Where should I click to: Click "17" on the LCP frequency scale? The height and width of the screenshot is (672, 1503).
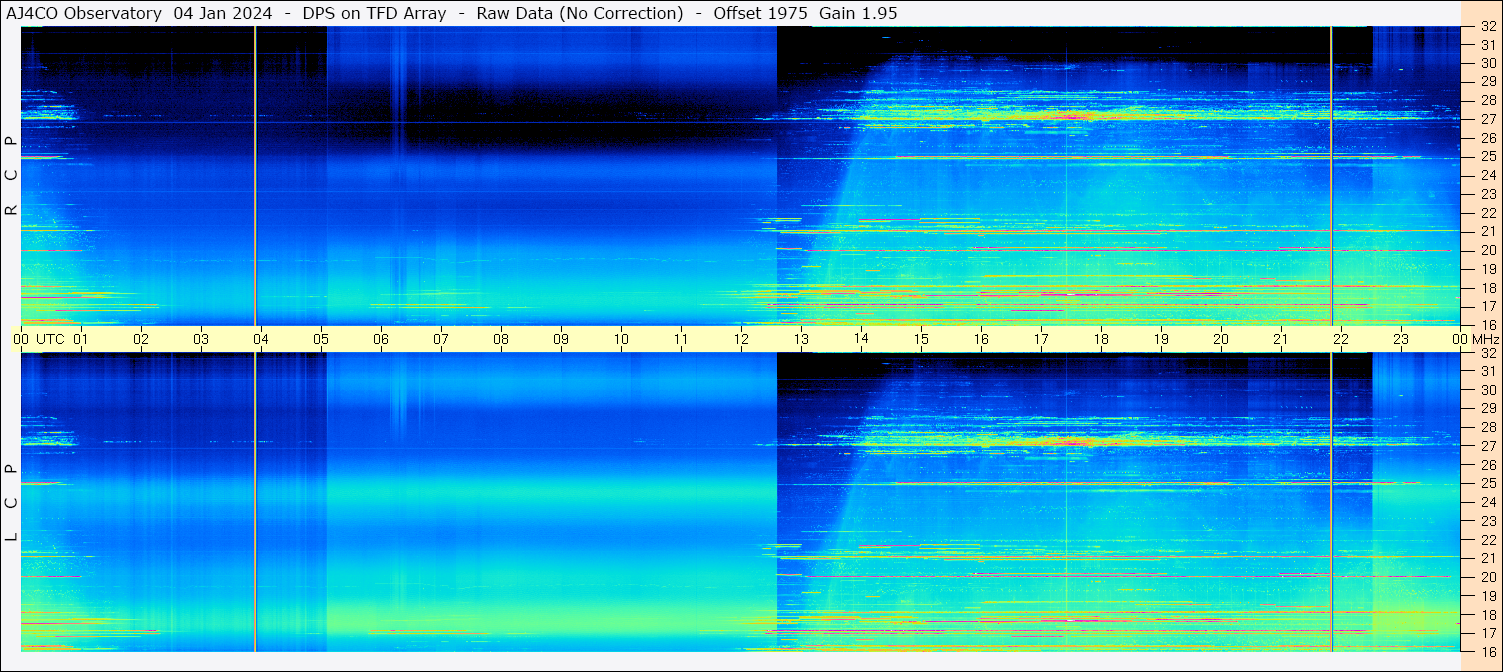click(x=1488, y=633)
